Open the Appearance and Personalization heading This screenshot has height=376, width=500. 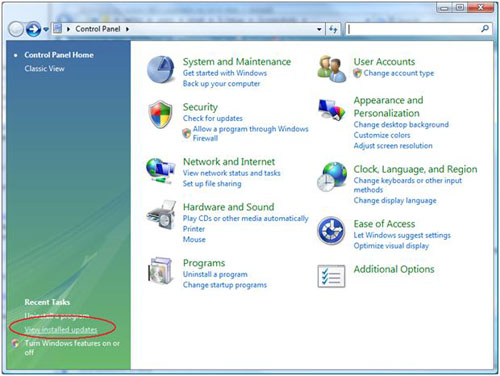coord(388,107)
